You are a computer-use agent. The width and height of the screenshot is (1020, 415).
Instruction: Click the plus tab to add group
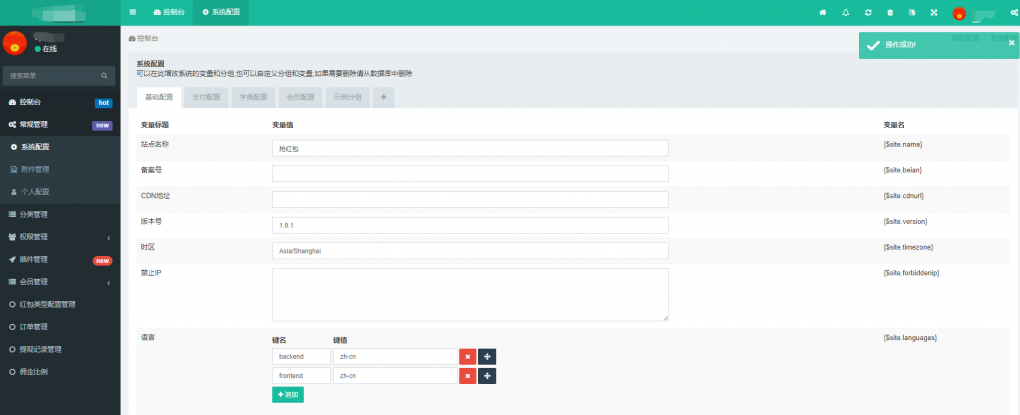(x=384, y=97)
